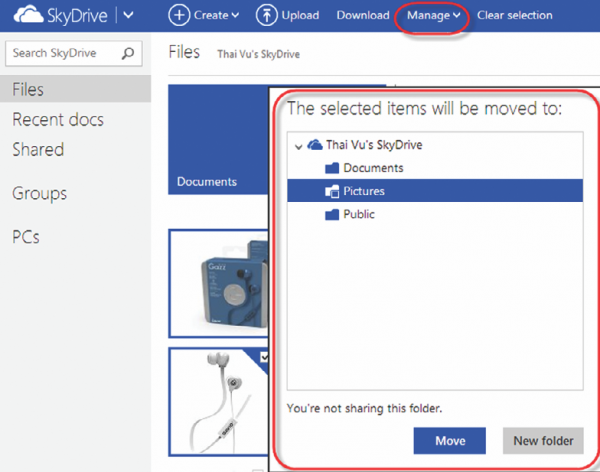Click the Pictures folder icon in tree
The width and height of the screenshot is (600, 472).
(x=332, y=191)
